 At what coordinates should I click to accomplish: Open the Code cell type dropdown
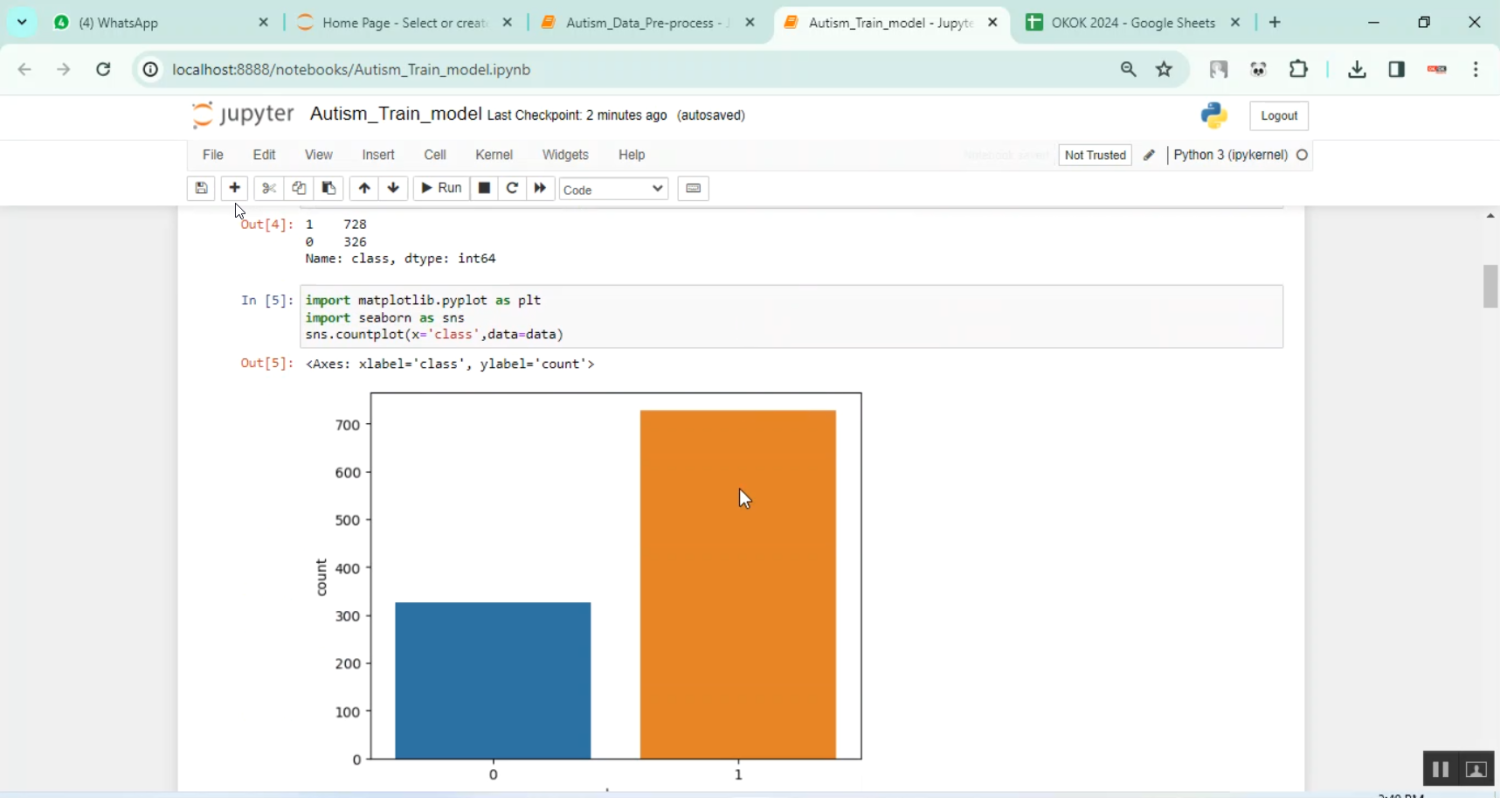(x=613, y=189)
